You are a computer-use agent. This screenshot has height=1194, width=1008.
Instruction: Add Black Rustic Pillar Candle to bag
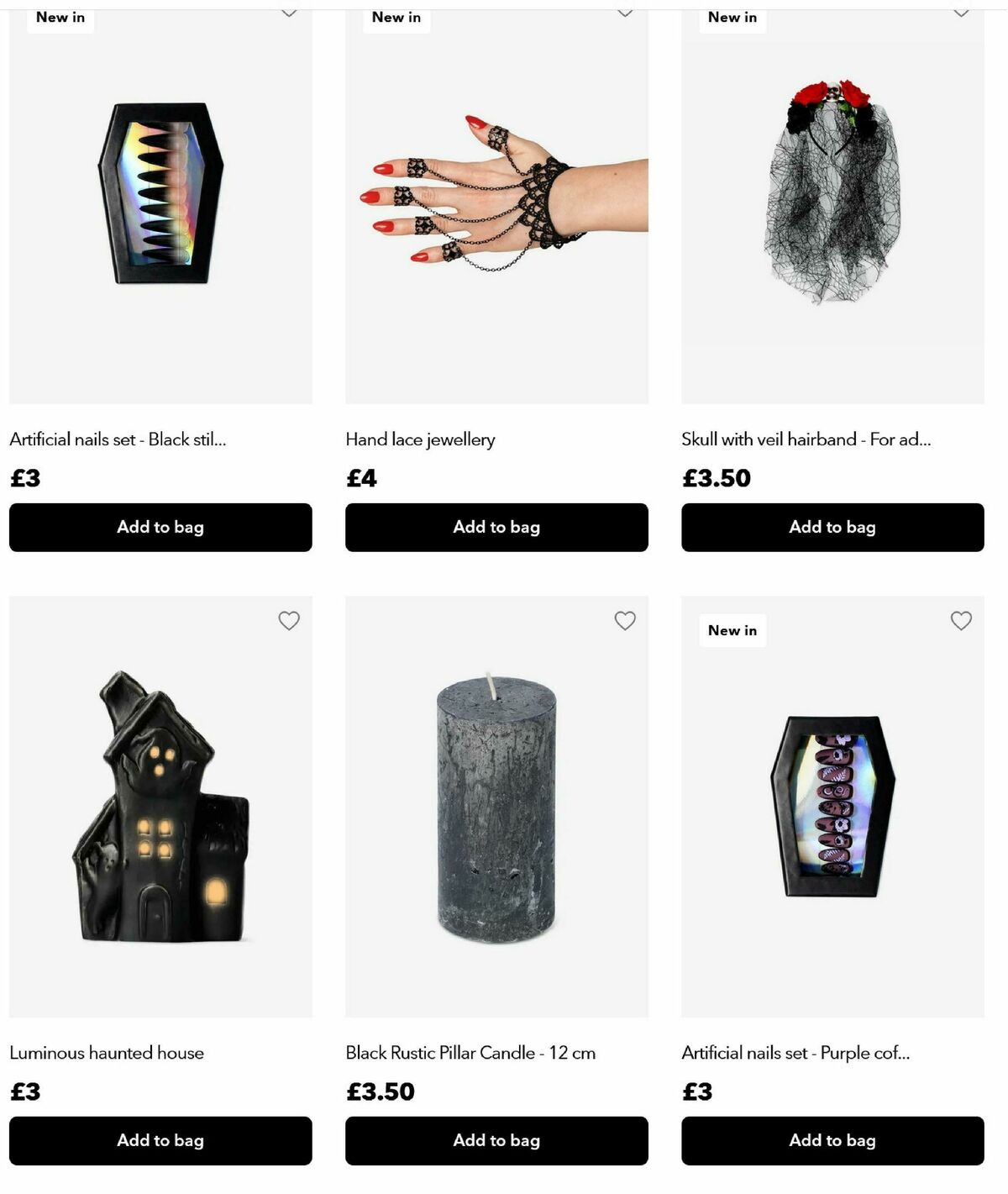click(496, 1140)
